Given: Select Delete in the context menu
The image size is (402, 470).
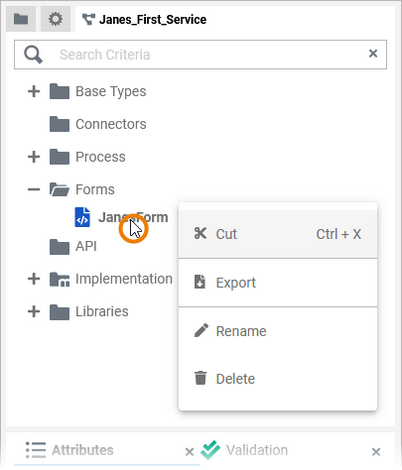Looking at the screenshot, I should tap(278, 379).
